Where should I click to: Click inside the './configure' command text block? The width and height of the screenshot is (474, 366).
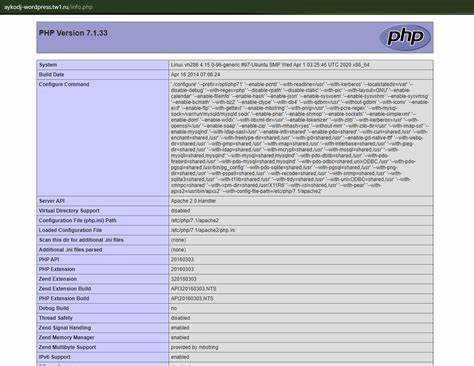pos(299,138)
